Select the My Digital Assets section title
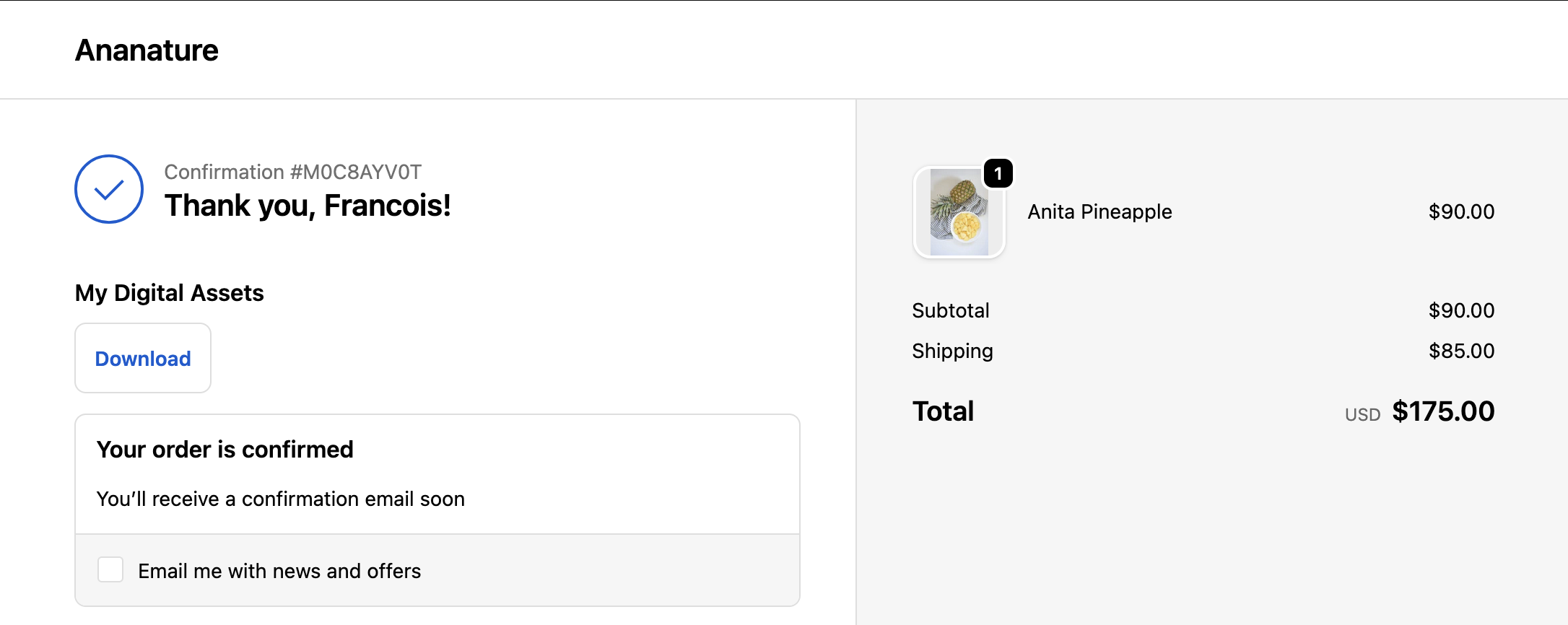1568x625 pixels. tap(169, 293)
